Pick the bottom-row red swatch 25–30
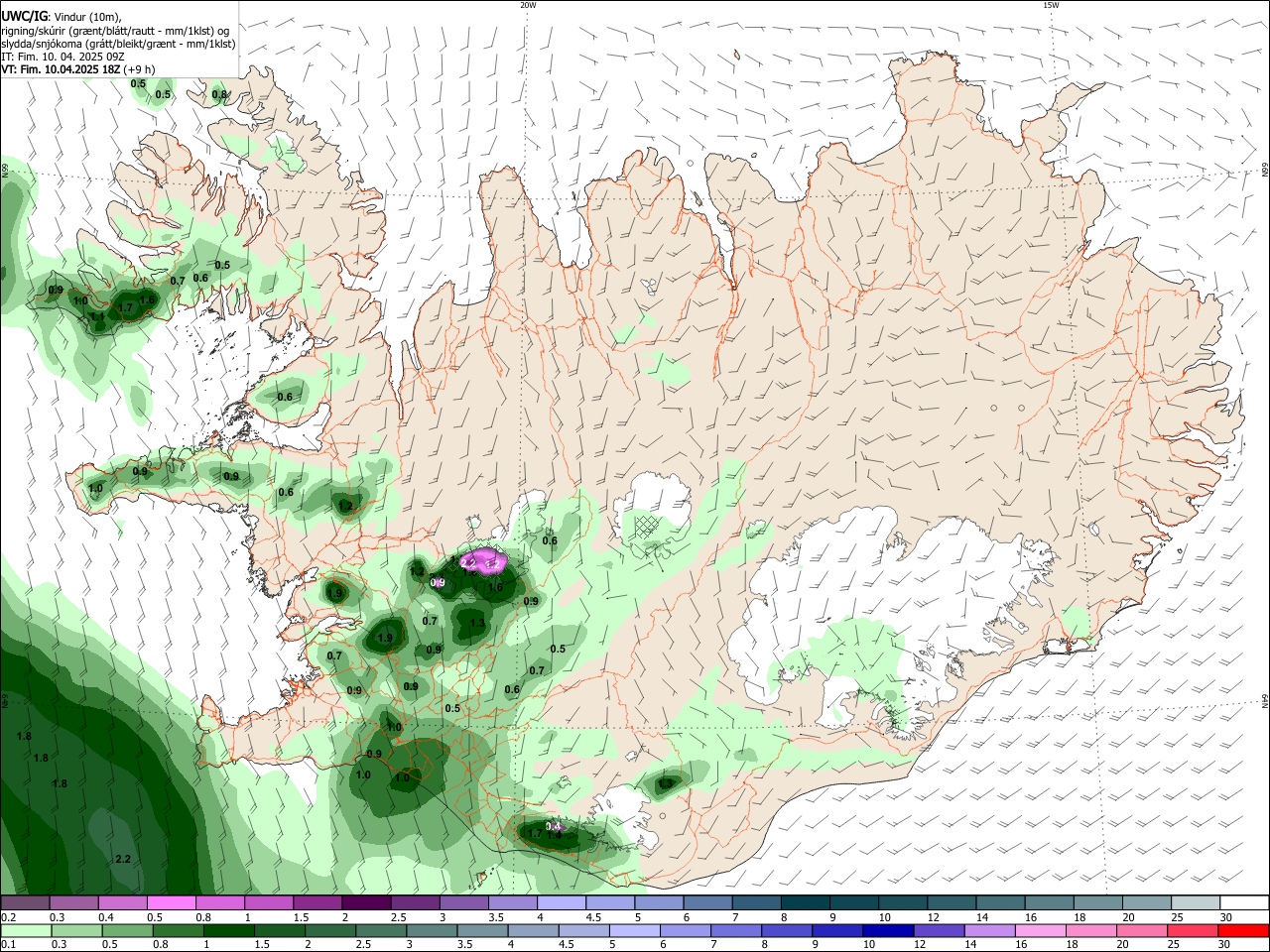The width and height of the screenshot is (1270, 952). pyautogui.click(x=1195, y=930)
